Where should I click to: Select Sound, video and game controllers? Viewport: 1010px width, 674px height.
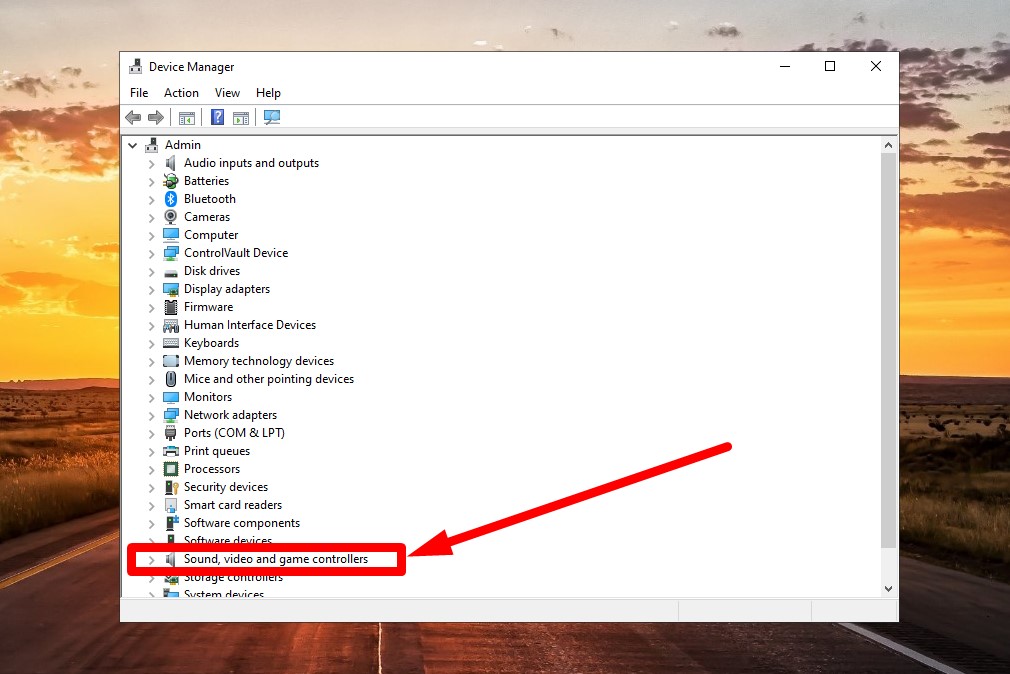pyautogui.click(x=276, y=559)
